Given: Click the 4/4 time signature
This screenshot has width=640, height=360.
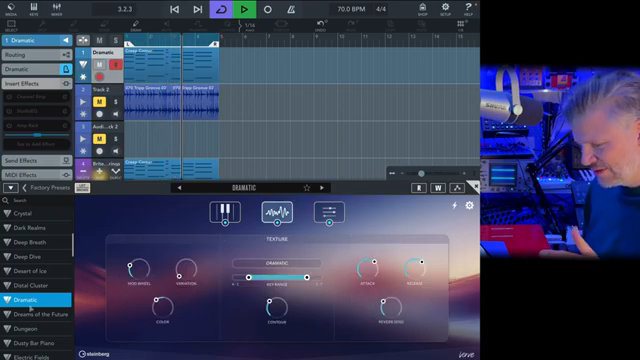Looking at the screenshot, I should 380,9.
